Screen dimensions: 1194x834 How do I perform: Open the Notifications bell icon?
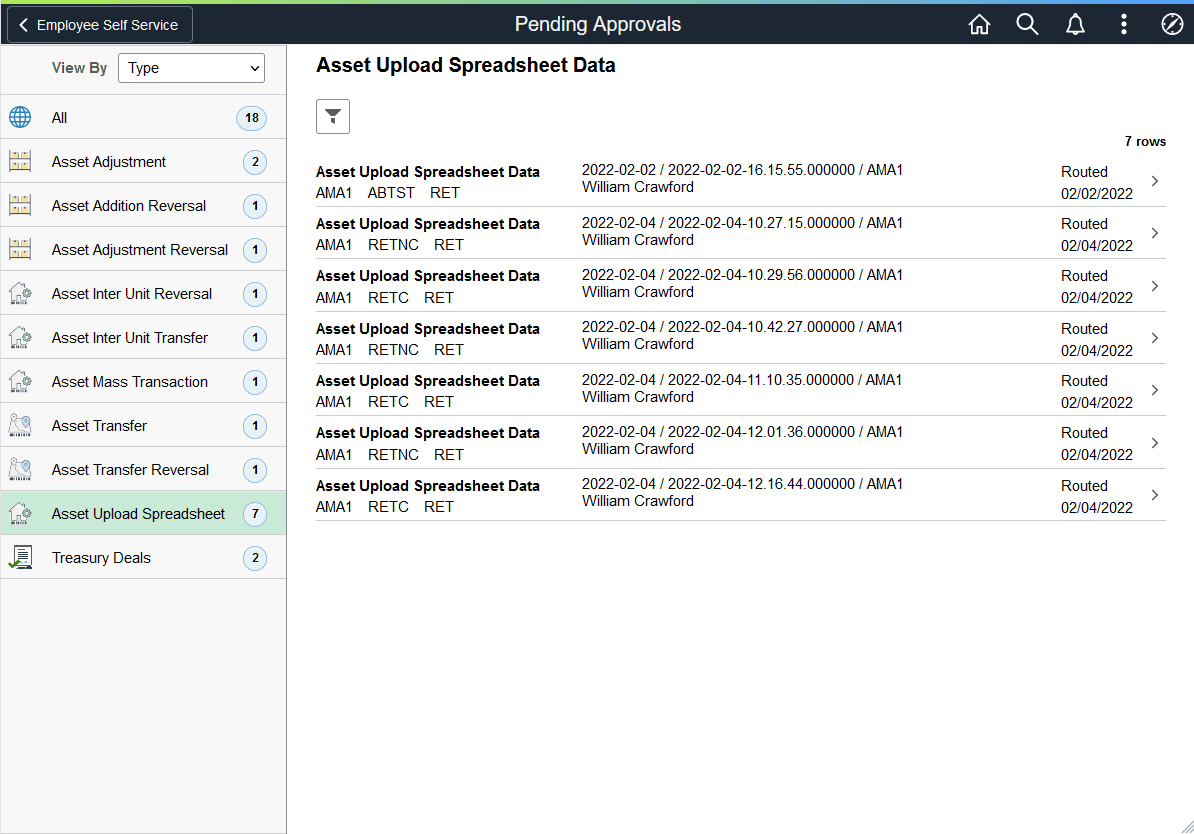[1075, 24]
